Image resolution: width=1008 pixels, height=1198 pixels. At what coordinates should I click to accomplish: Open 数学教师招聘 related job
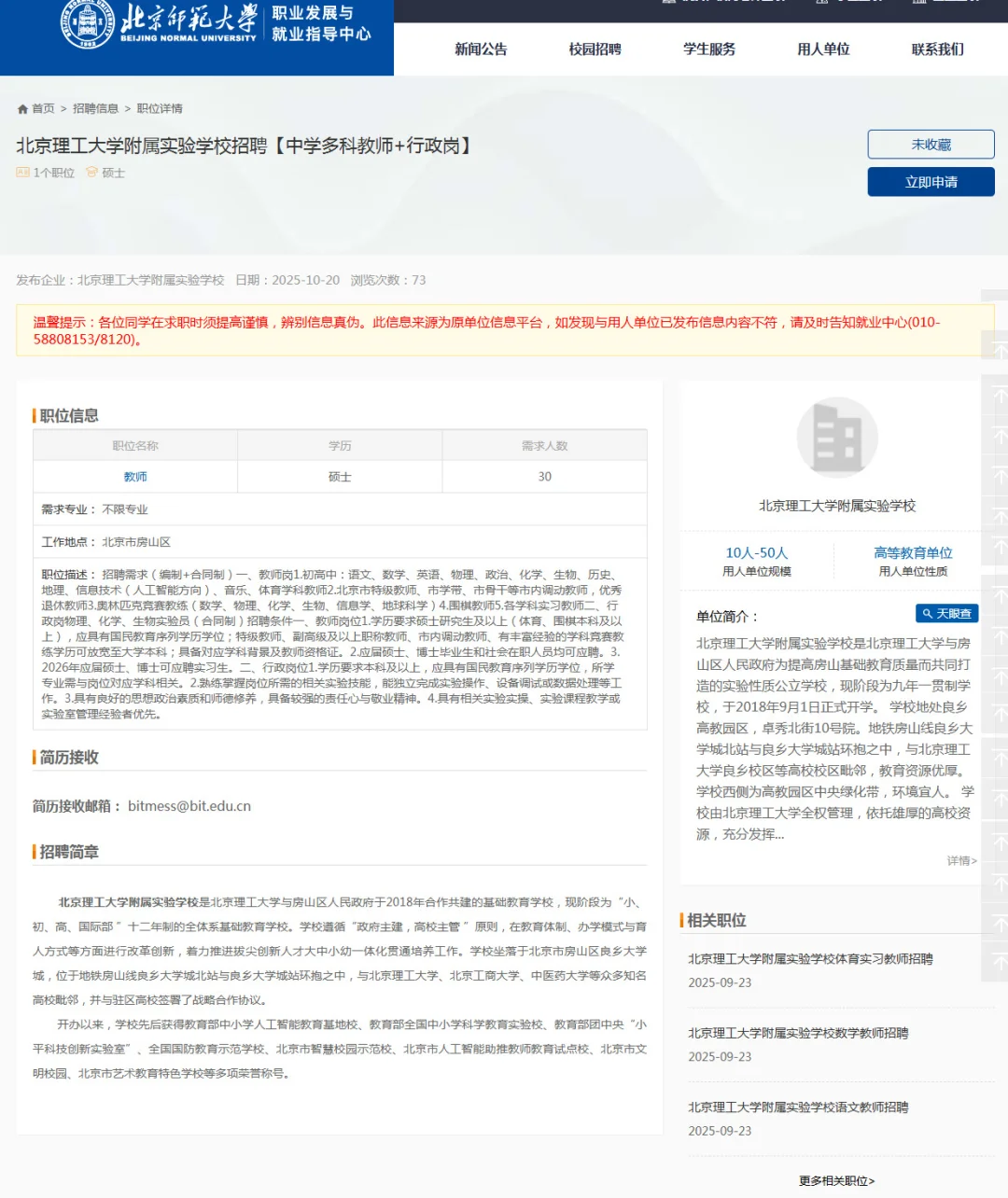tap(798, 1033)
